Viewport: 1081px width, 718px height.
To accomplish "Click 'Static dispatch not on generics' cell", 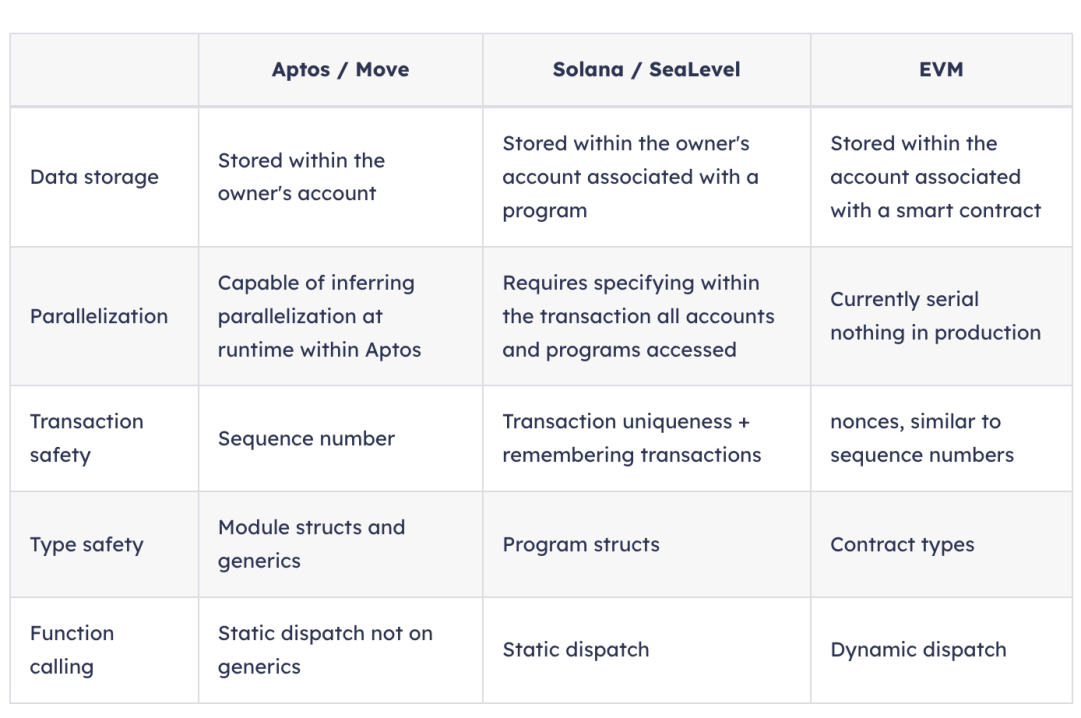I will click(x=341, y=650).
